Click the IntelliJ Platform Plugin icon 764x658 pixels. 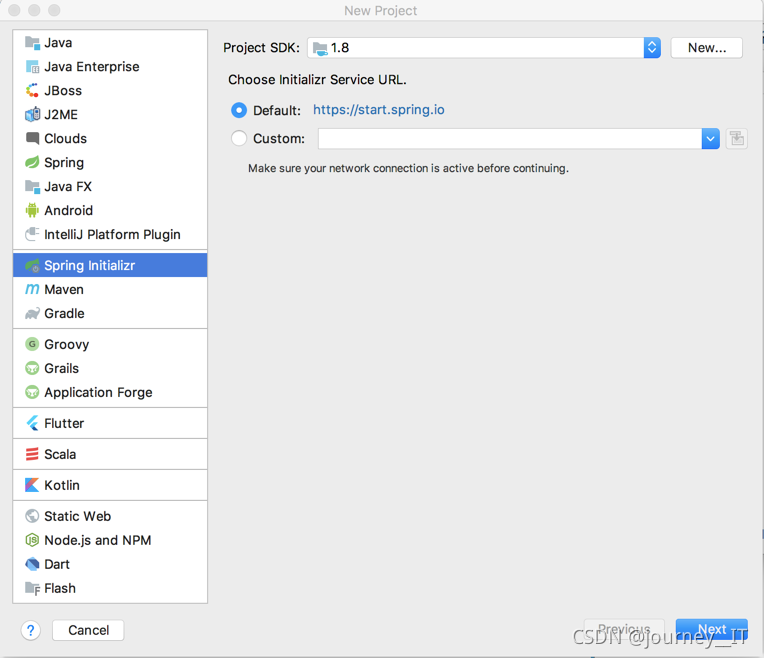point(32,234)
